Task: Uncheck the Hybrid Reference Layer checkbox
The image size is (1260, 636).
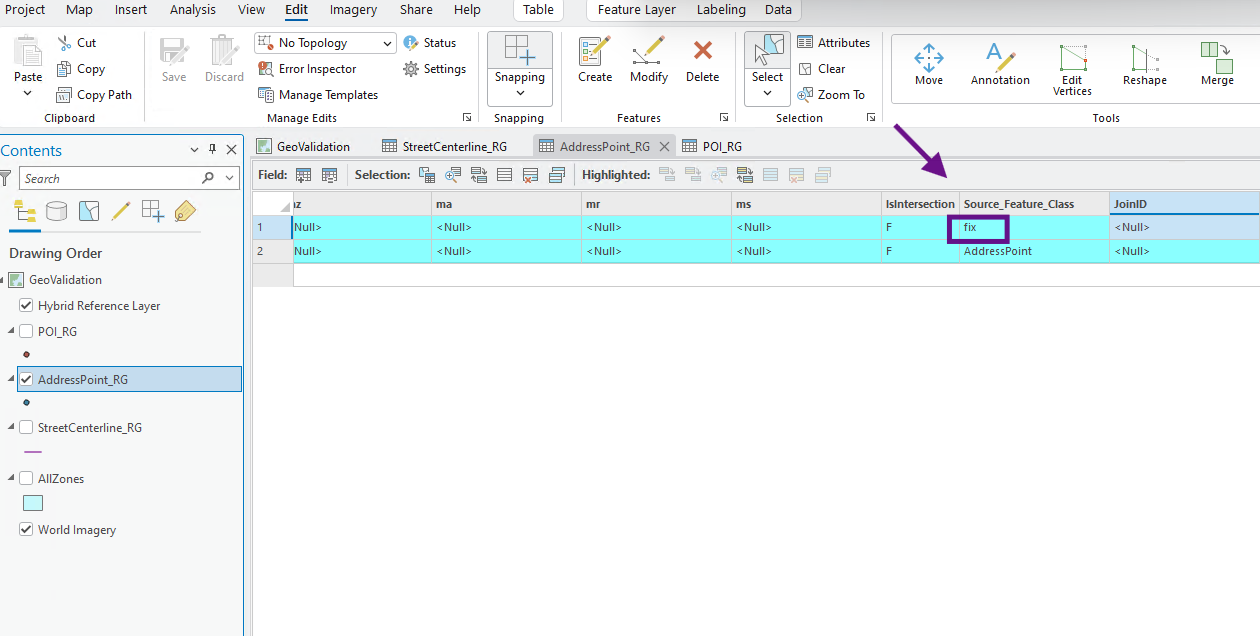Action: (x=26, y=306)
